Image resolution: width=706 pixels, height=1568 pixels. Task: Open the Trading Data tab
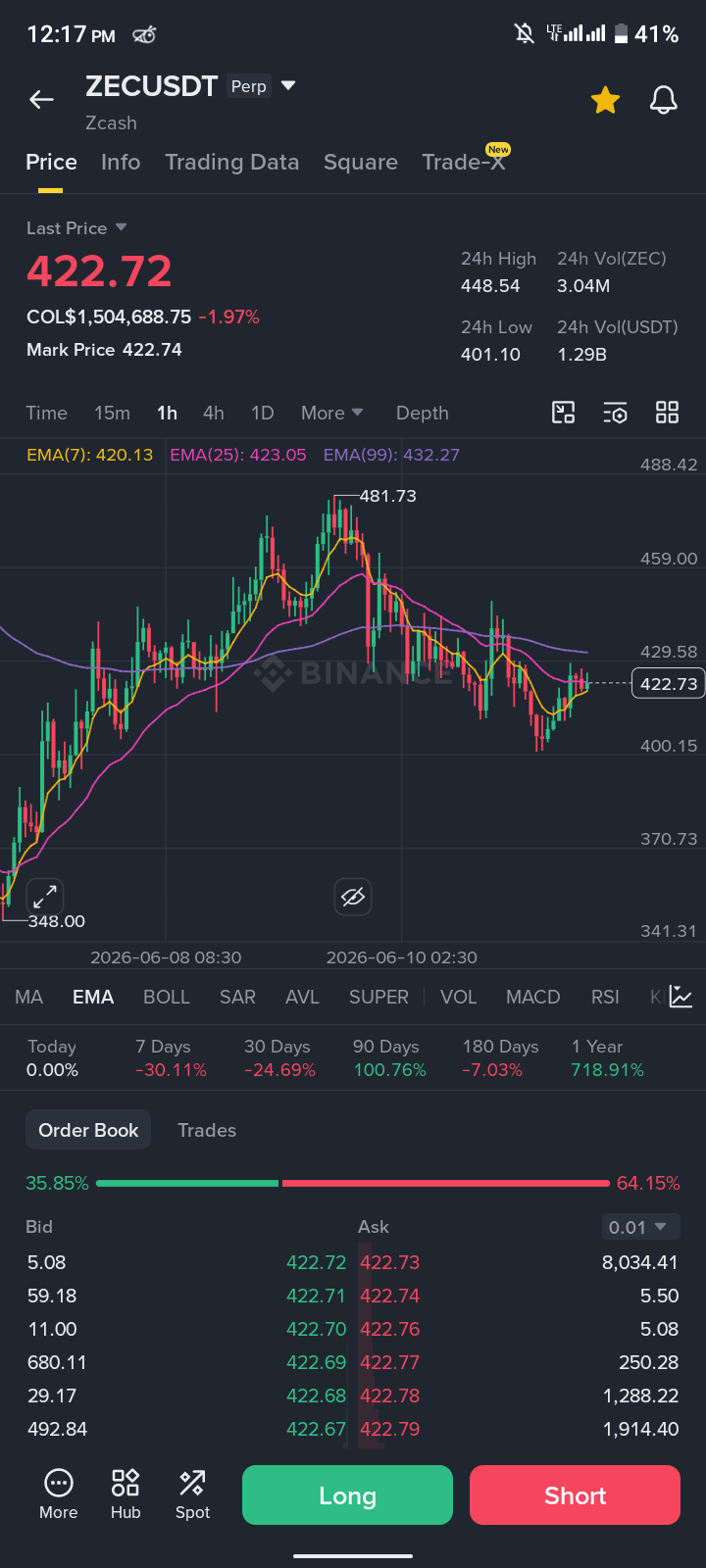point(231,163)
